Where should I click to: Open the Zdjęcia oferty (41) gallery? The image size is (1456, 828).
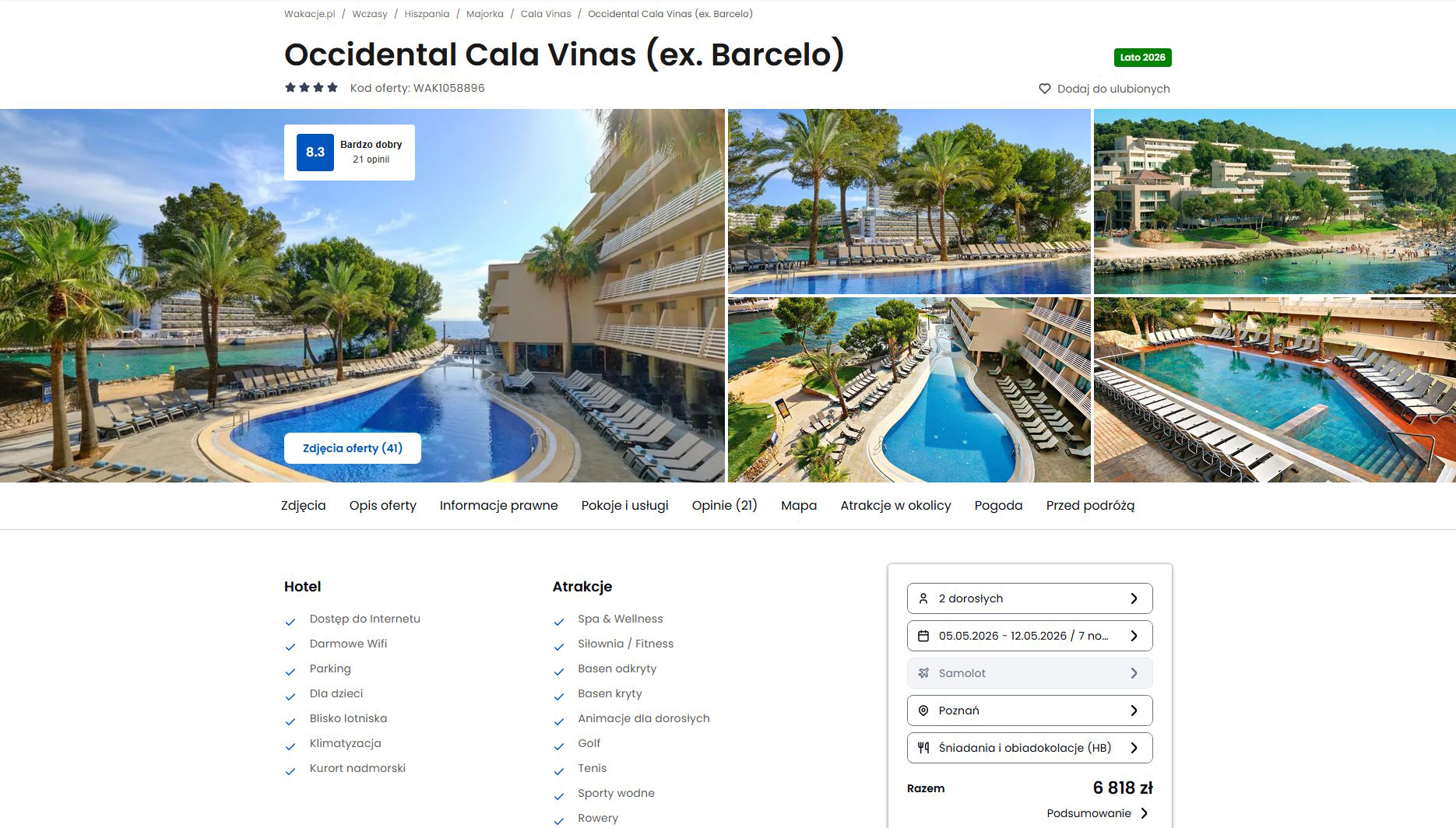353,448
